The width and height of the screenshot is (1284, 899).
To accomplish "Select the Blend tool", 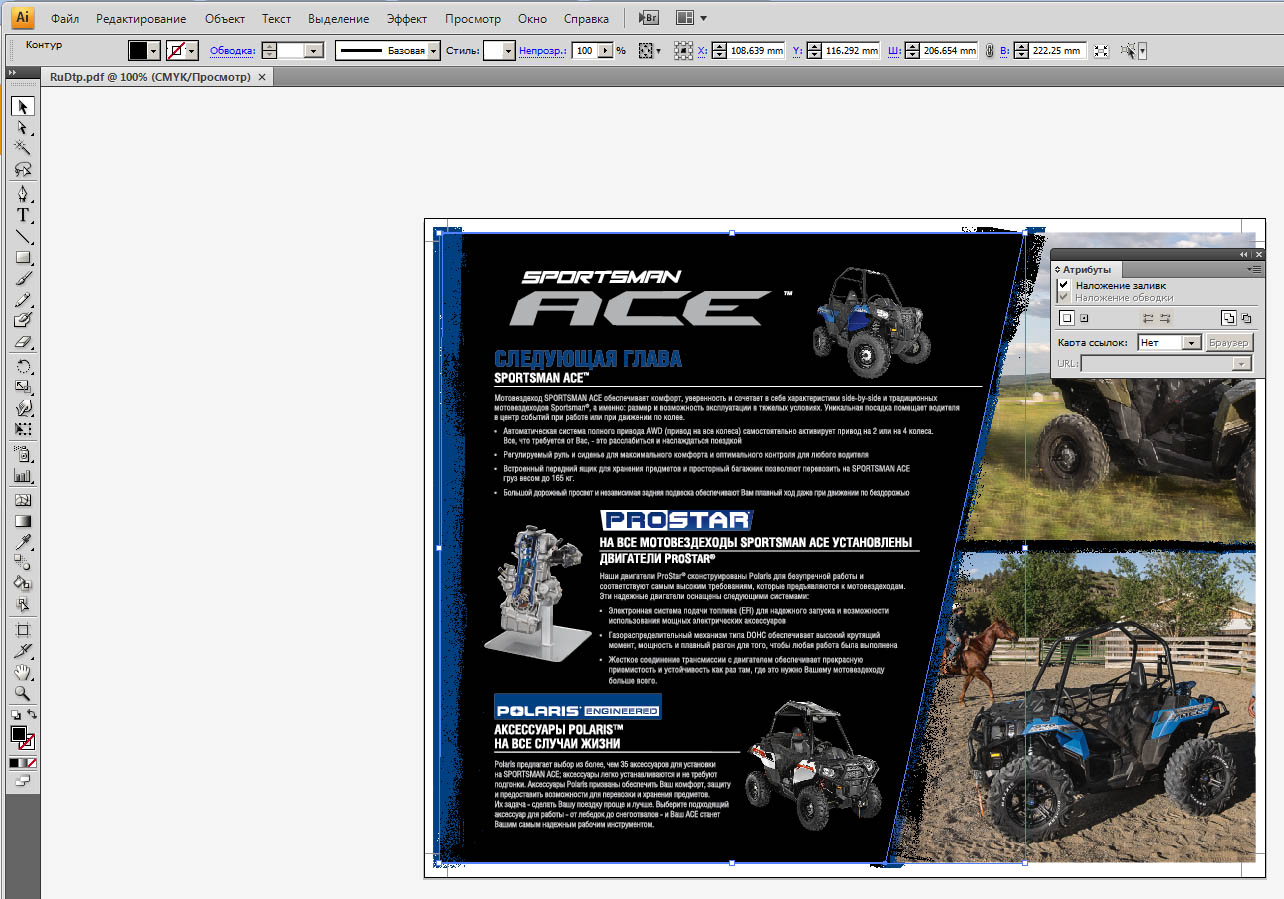I will point(23,563).
